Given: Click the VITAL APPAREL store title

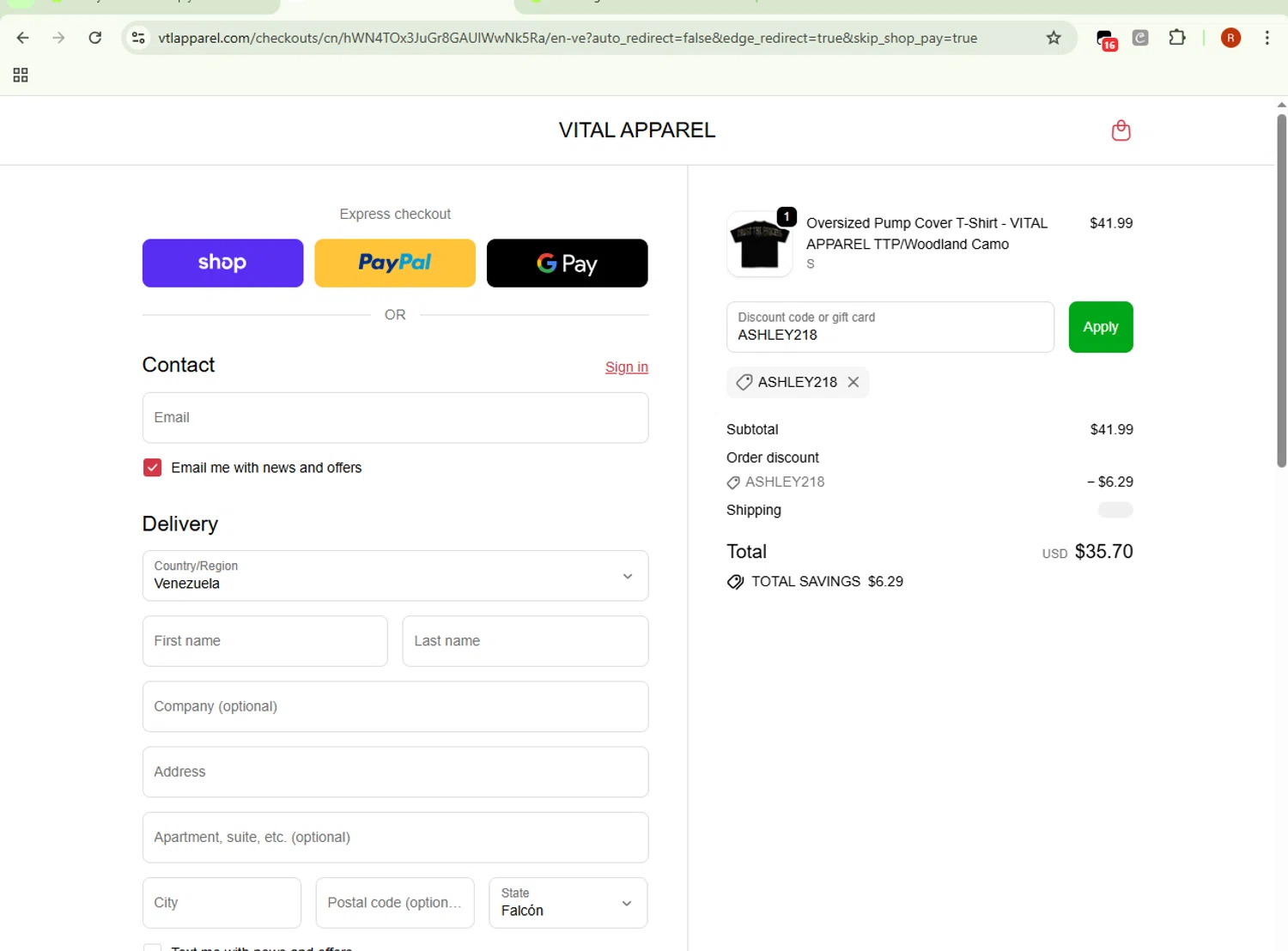Looking at the screenshot, I should click(x=637, y=130).
